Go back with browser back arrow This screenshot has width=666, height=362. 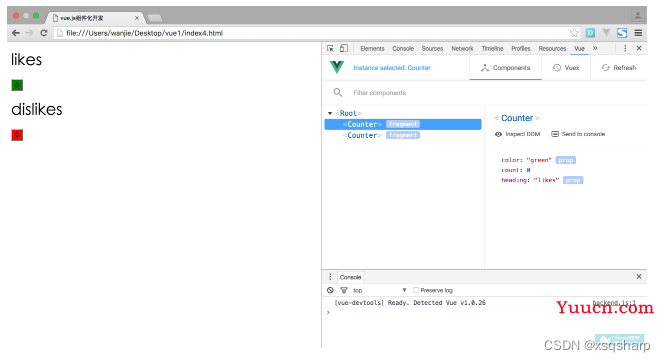(16, 33)
